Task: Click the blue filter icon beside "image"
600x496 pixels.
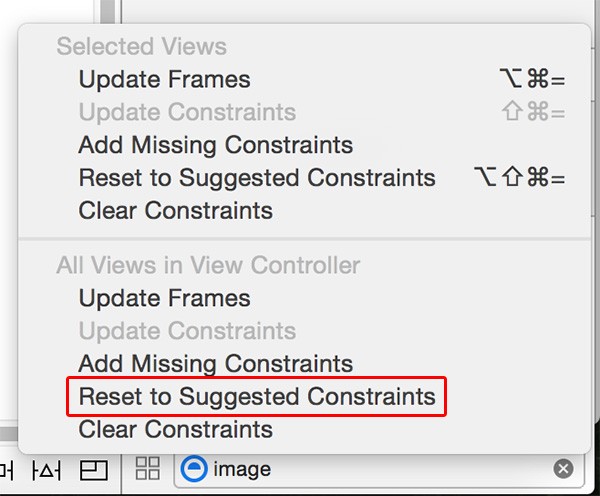Action: point(194,469)
